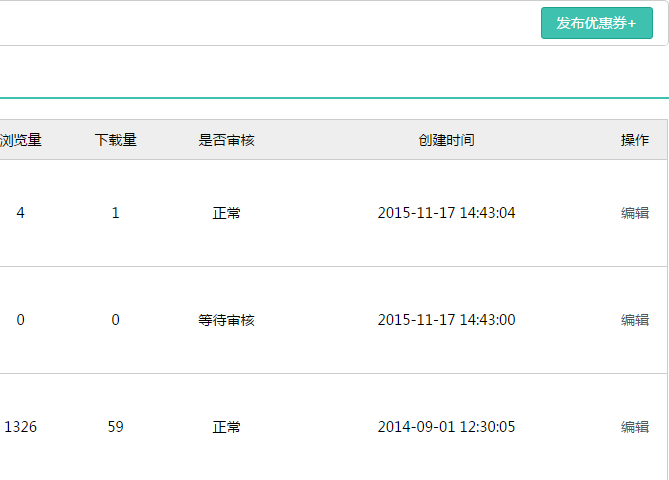Click the date 2015-11-17 14:43:04
This screenshot has height=480, width=669.
point(446,213)
